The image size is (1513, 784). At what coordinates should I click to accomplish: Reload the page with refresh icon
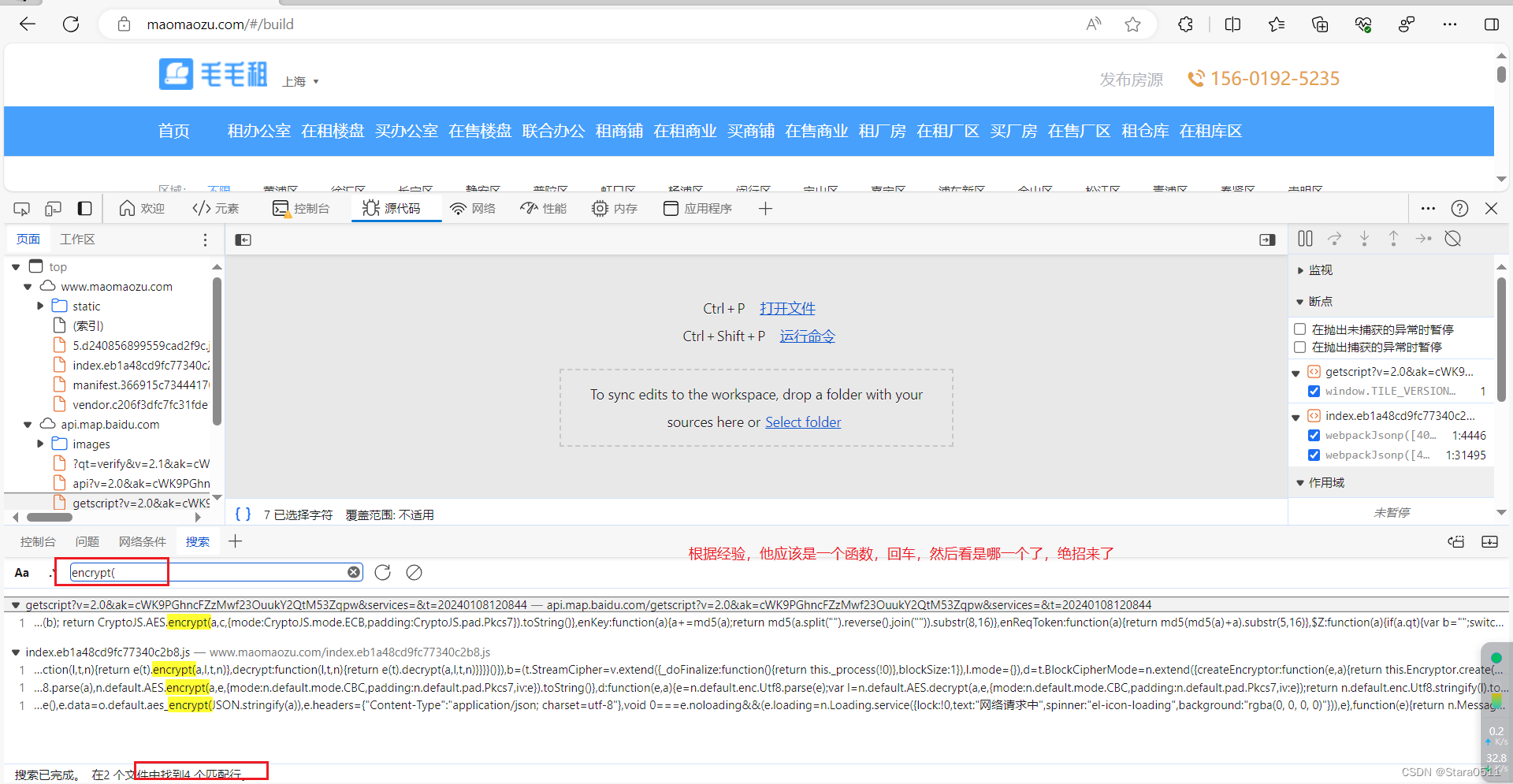coord(71,24)
